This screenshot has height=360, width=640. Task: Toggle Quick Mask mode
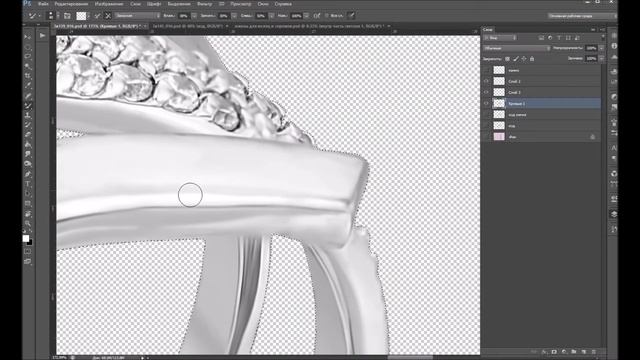pos(28,251)
